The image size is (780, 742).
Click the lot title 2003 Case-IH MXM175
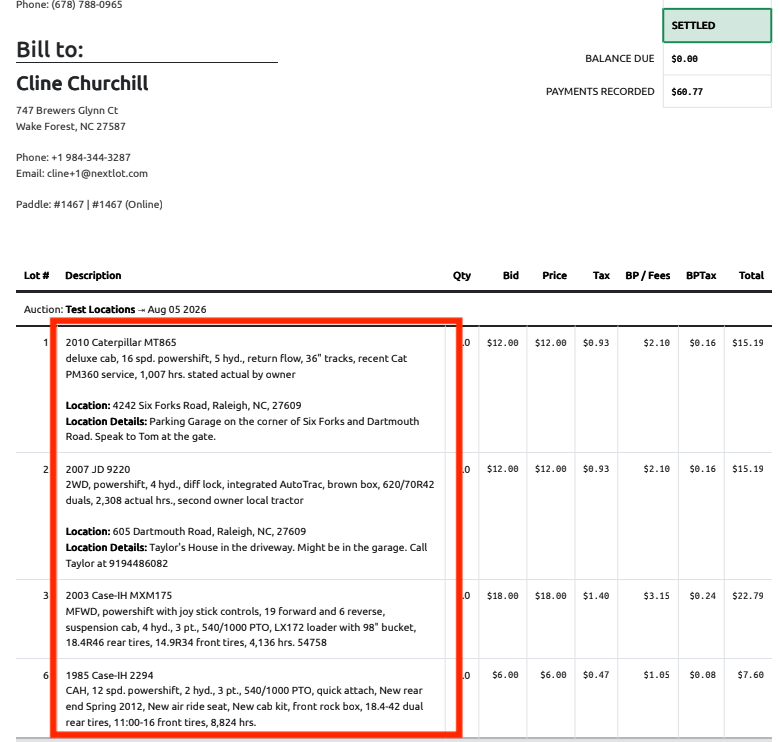coord(119,596)
